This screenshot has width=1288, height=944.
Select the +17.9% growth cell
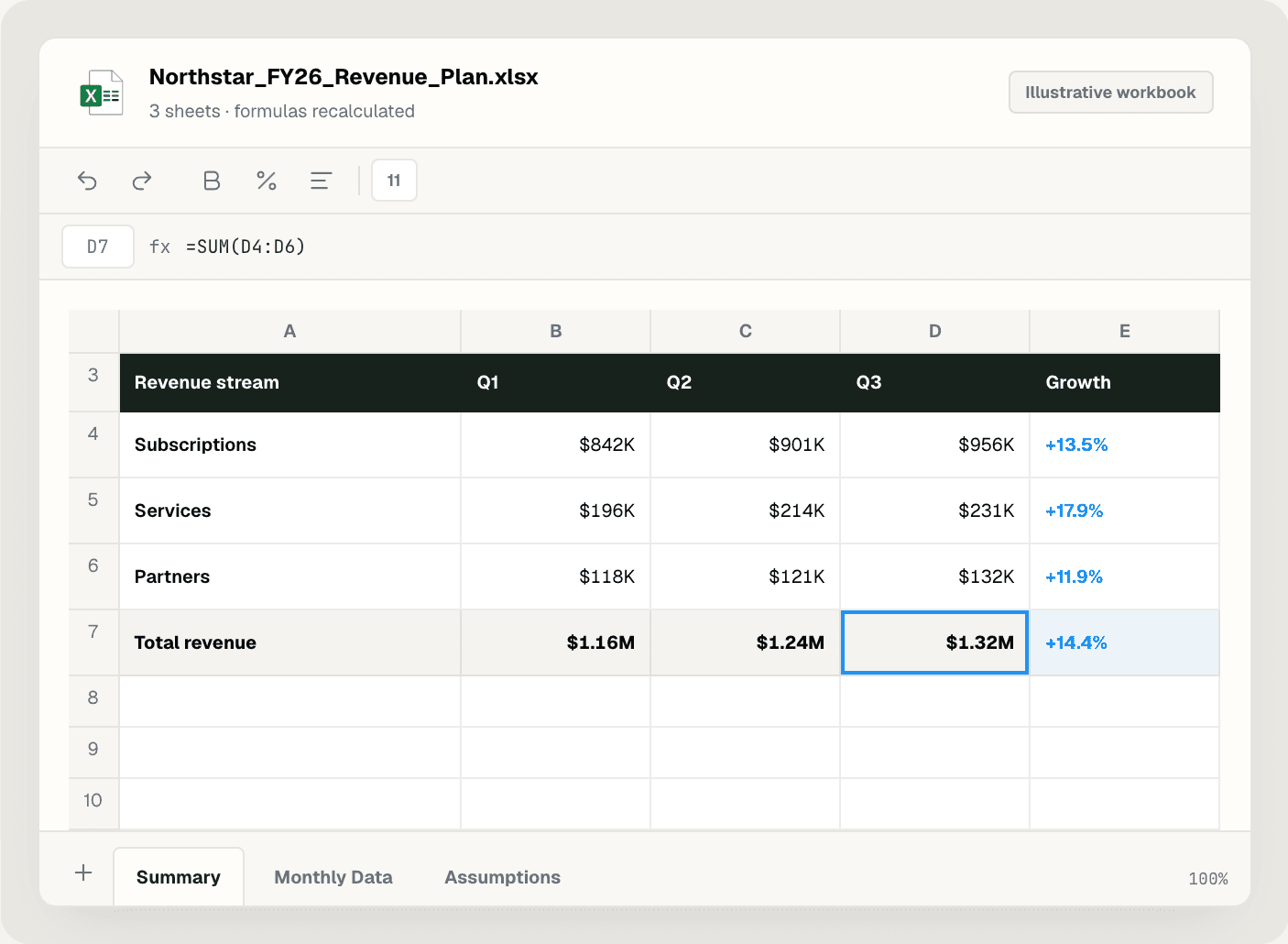pos(1125,510)
